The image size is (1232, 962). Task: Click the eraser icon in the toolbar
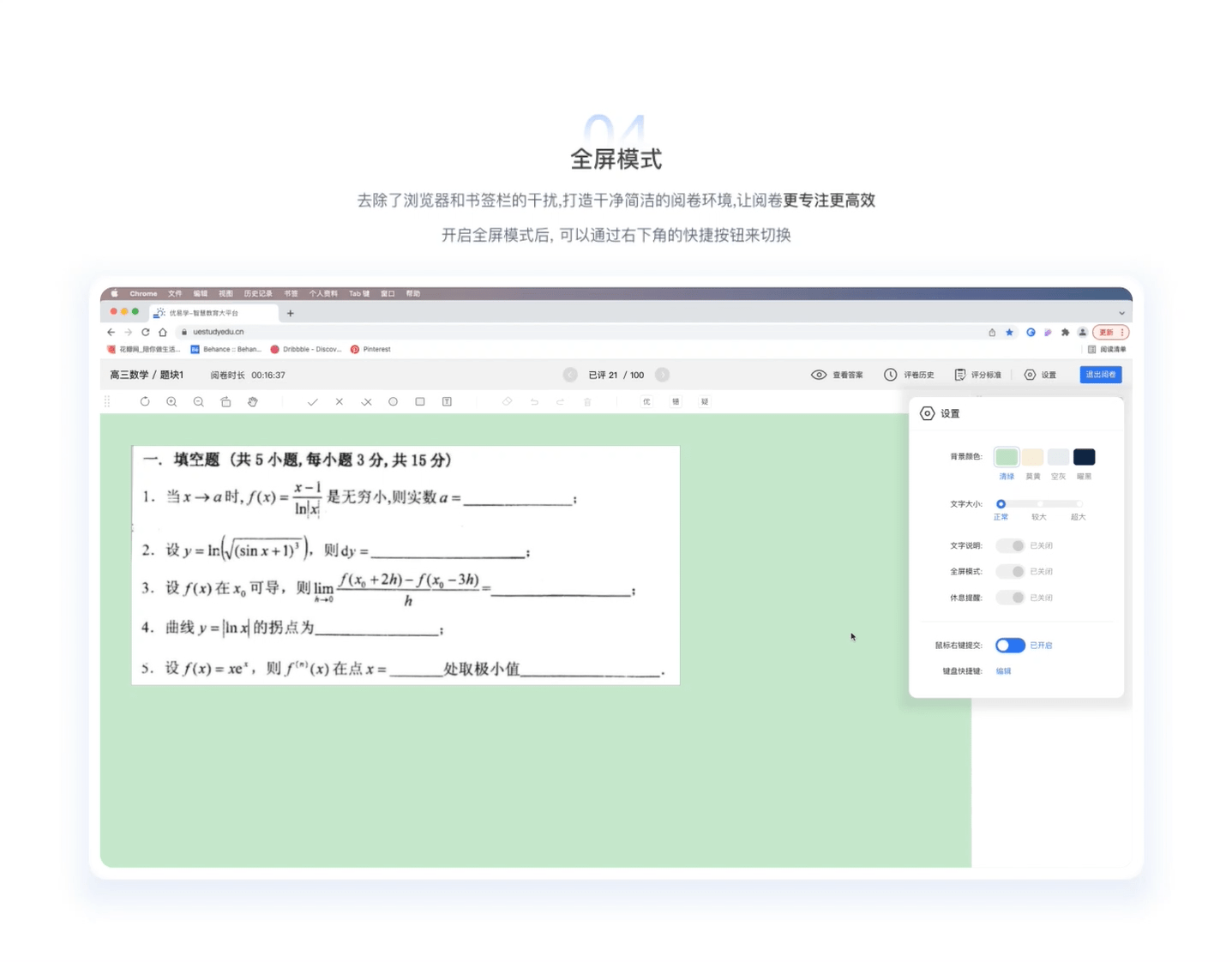coord(507,401)
